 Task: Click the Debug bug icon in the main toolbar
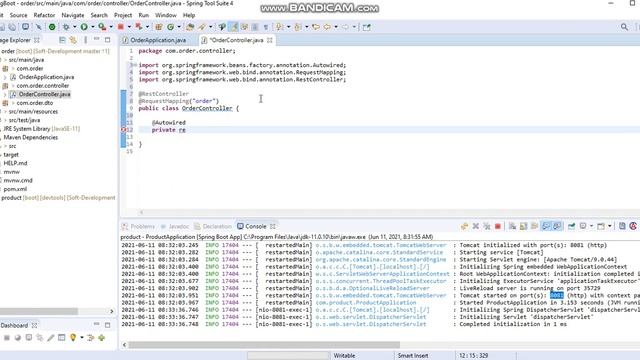click(x=66, y=27)
